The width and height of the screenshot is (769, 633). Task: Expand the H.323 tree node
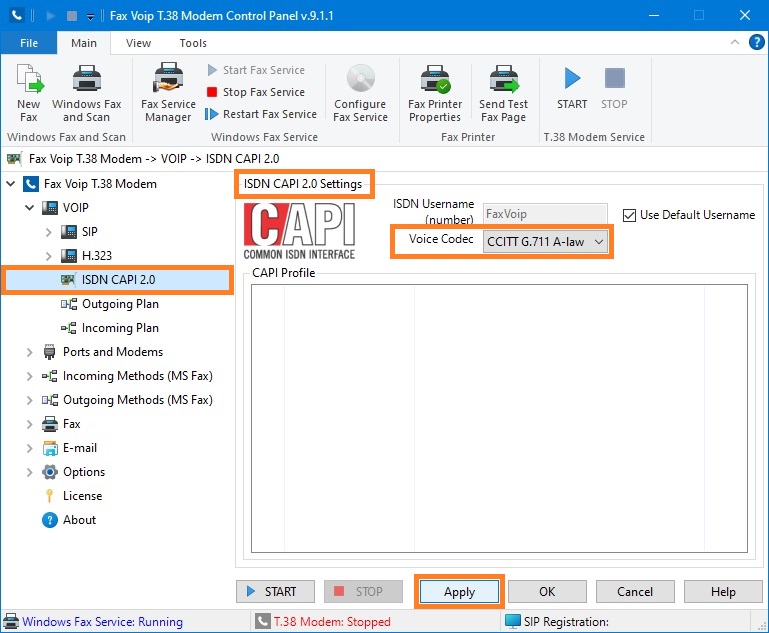pyautogui.click(x=48, y=256)
